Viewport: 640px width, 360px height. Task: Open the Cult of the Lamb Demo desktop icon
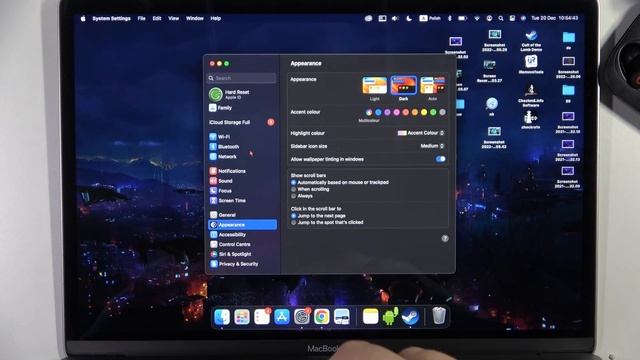(x=531, y=41)
